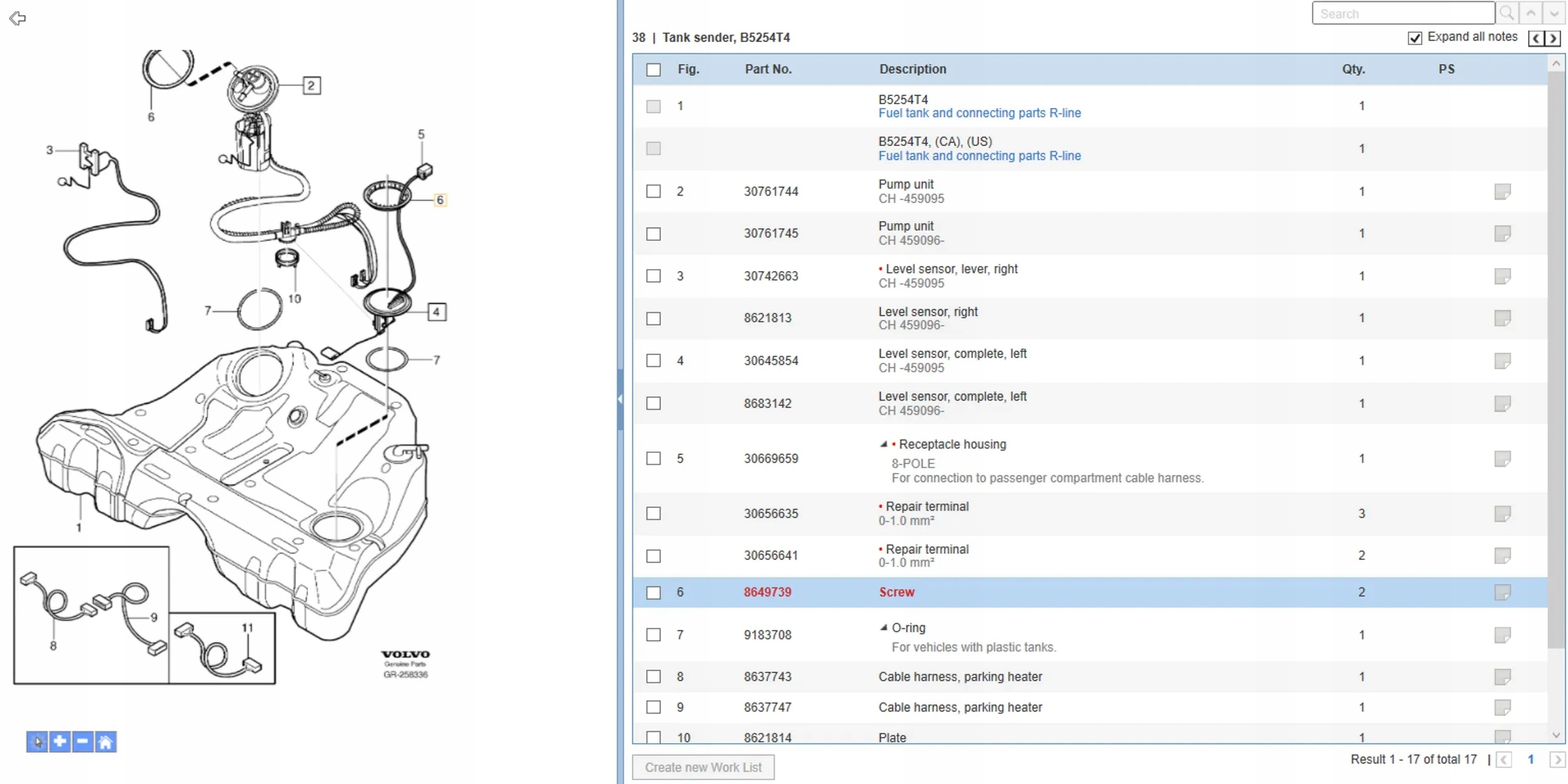Open Fuel tank and connecting parts R-line link

[x=979, y=114]
